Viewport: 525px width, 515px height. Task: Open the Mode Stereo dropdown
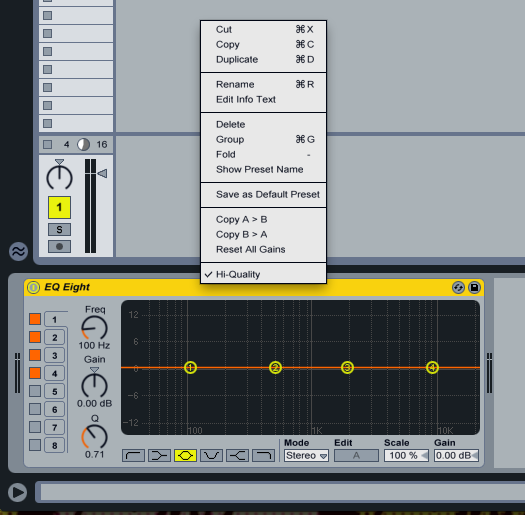pos(306,455)
